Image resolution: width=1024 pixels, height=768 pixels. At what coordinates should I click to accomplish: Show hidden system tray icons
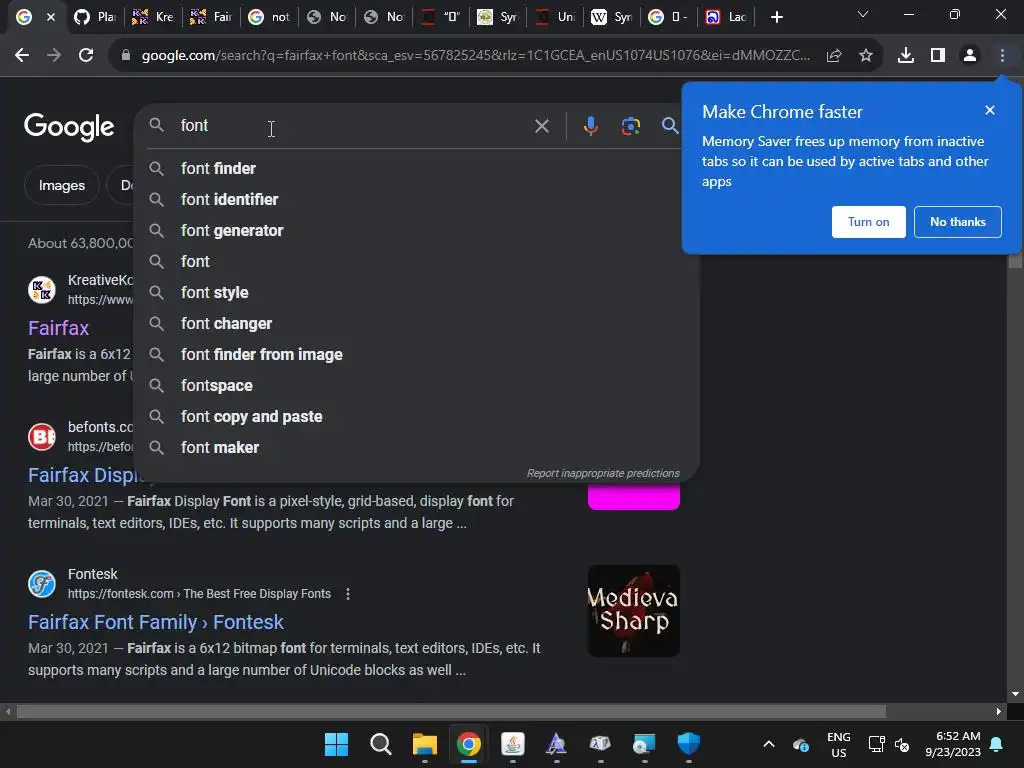point(769,744)
